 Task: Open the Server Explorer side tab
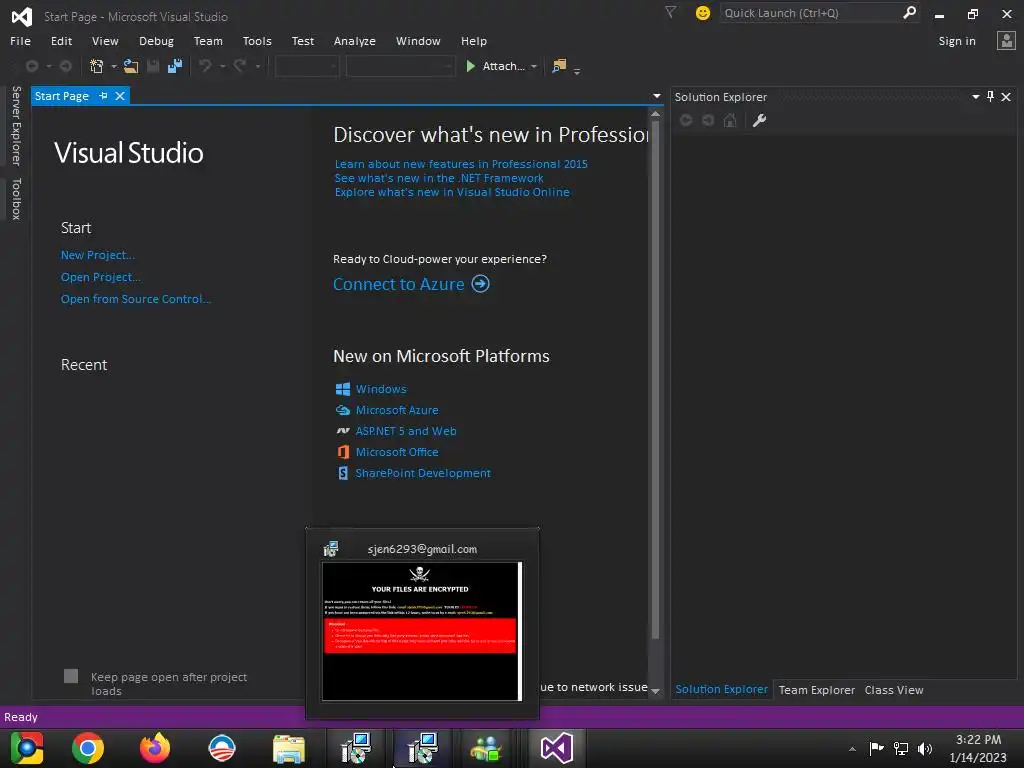[16, 125]
